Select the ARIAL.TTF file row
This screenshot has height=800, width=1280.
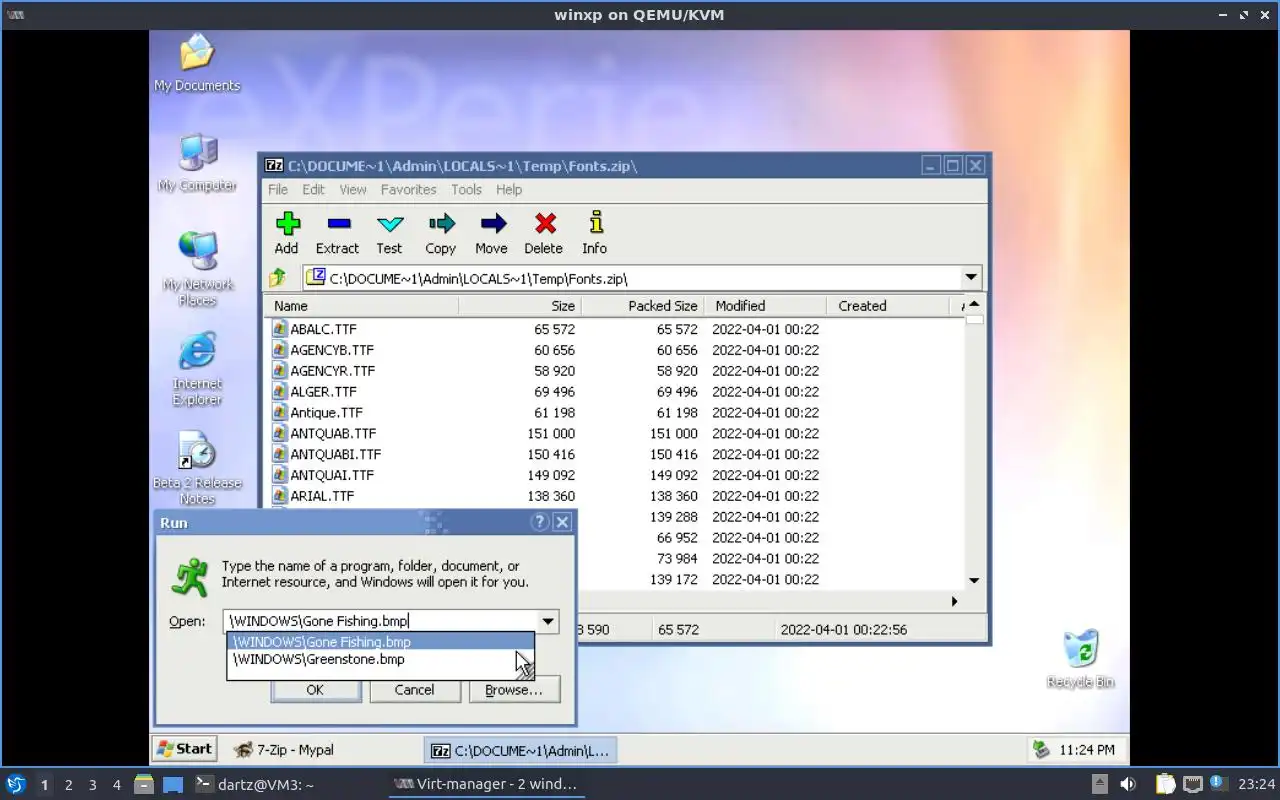click(x=614, y=496)
